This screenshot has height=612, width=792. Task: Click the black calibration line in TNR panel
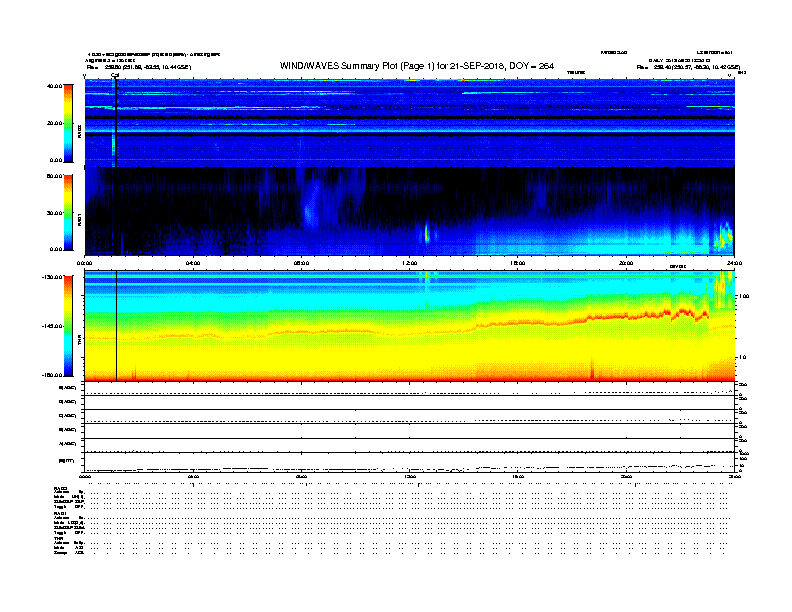click(117, 326)
